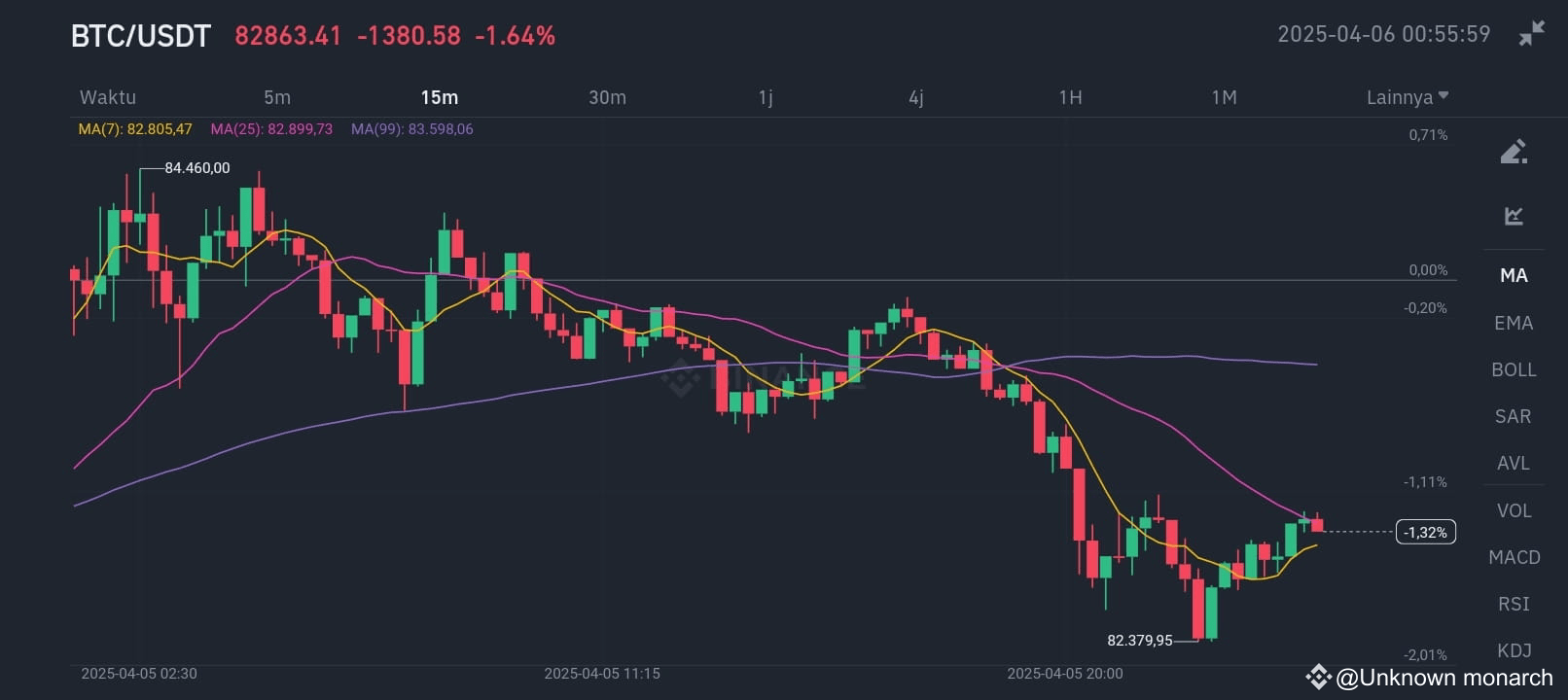Switch to the 1H timeframe tab
This screenshot has width=1568, height=700.
coord(1069,97)
